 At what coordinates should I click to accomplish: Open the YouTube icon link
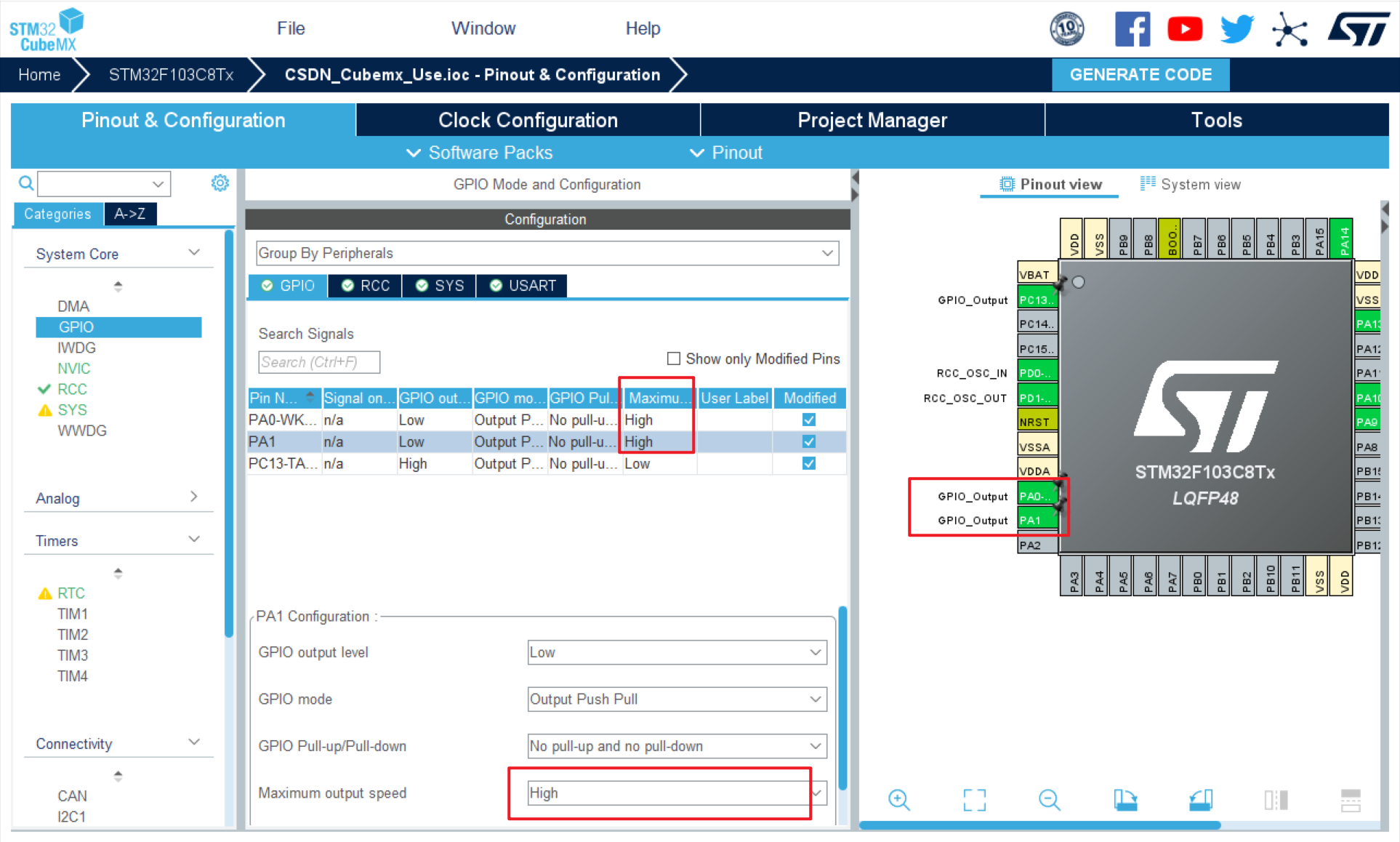pyautogui.click(x=1185, y=29)
